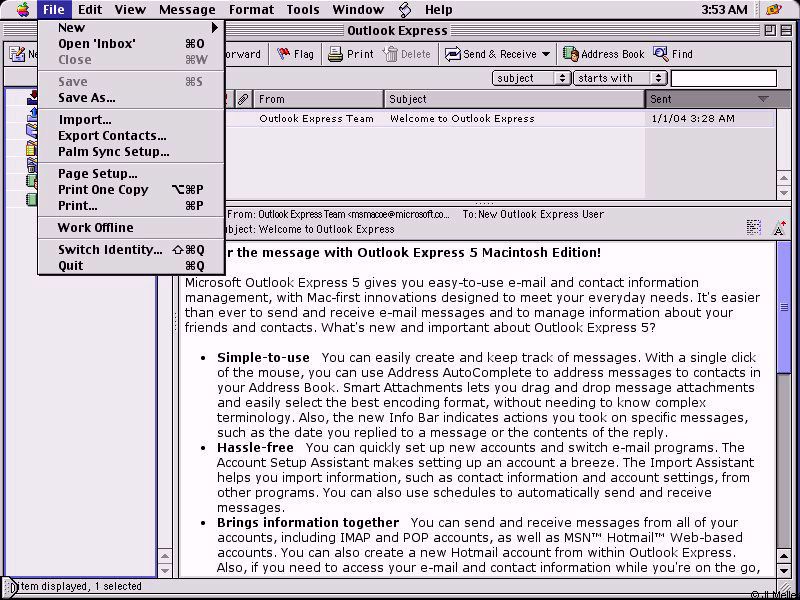Toggle Sent column sort order arrow
The height and width of the screenshot is (600, 800).
pos(763,99)
